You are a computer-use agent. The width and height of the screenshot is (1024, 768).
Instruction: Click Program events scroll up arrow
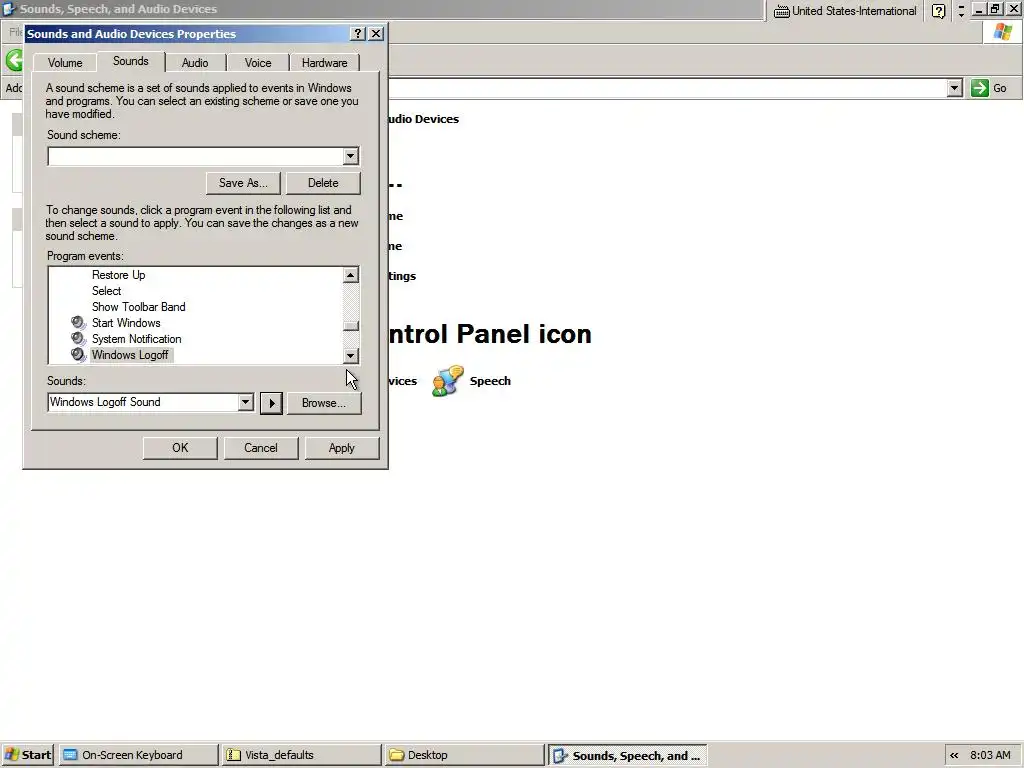tap(351, 275)
